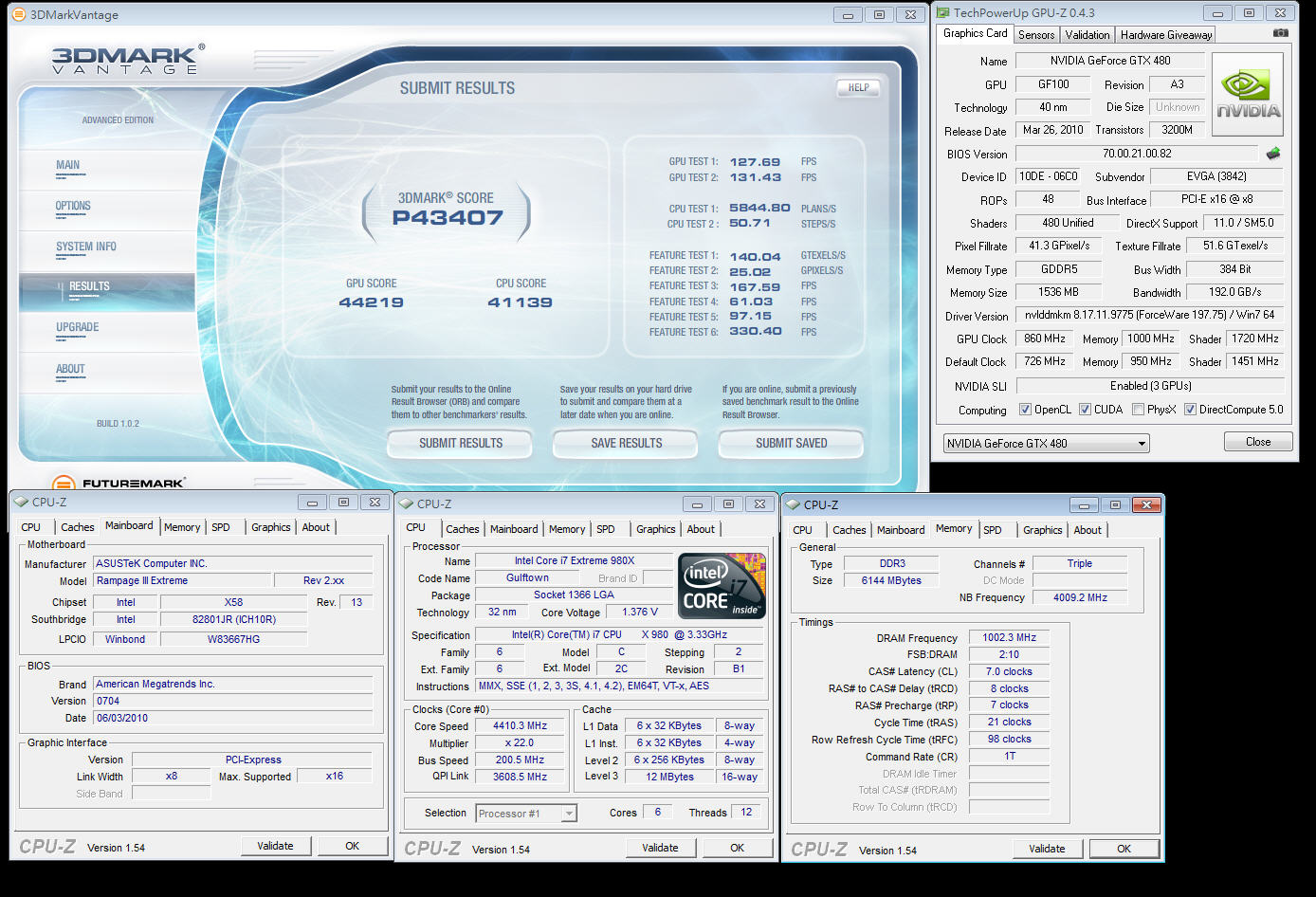
Task: Click the Intel Core i7 logo badge
Action: (x=722, y=586)
